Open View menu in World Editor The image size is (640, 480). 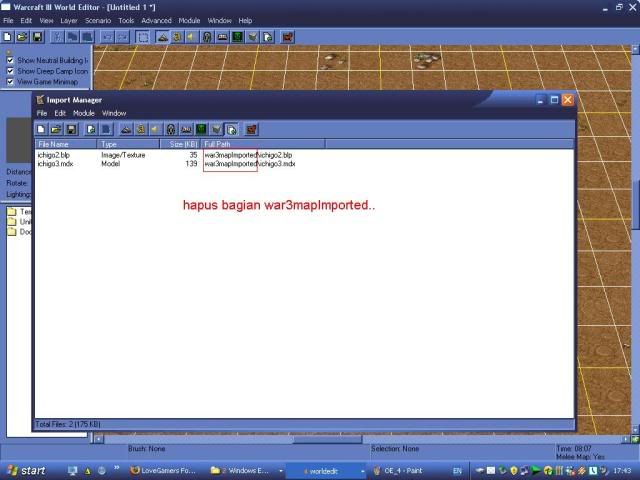point(46,20)
